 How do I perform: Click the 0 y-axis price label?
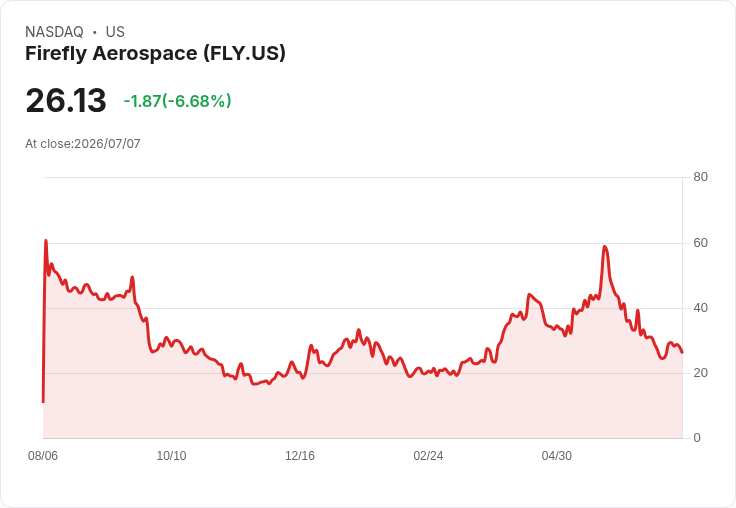click(x=697, y=438)
